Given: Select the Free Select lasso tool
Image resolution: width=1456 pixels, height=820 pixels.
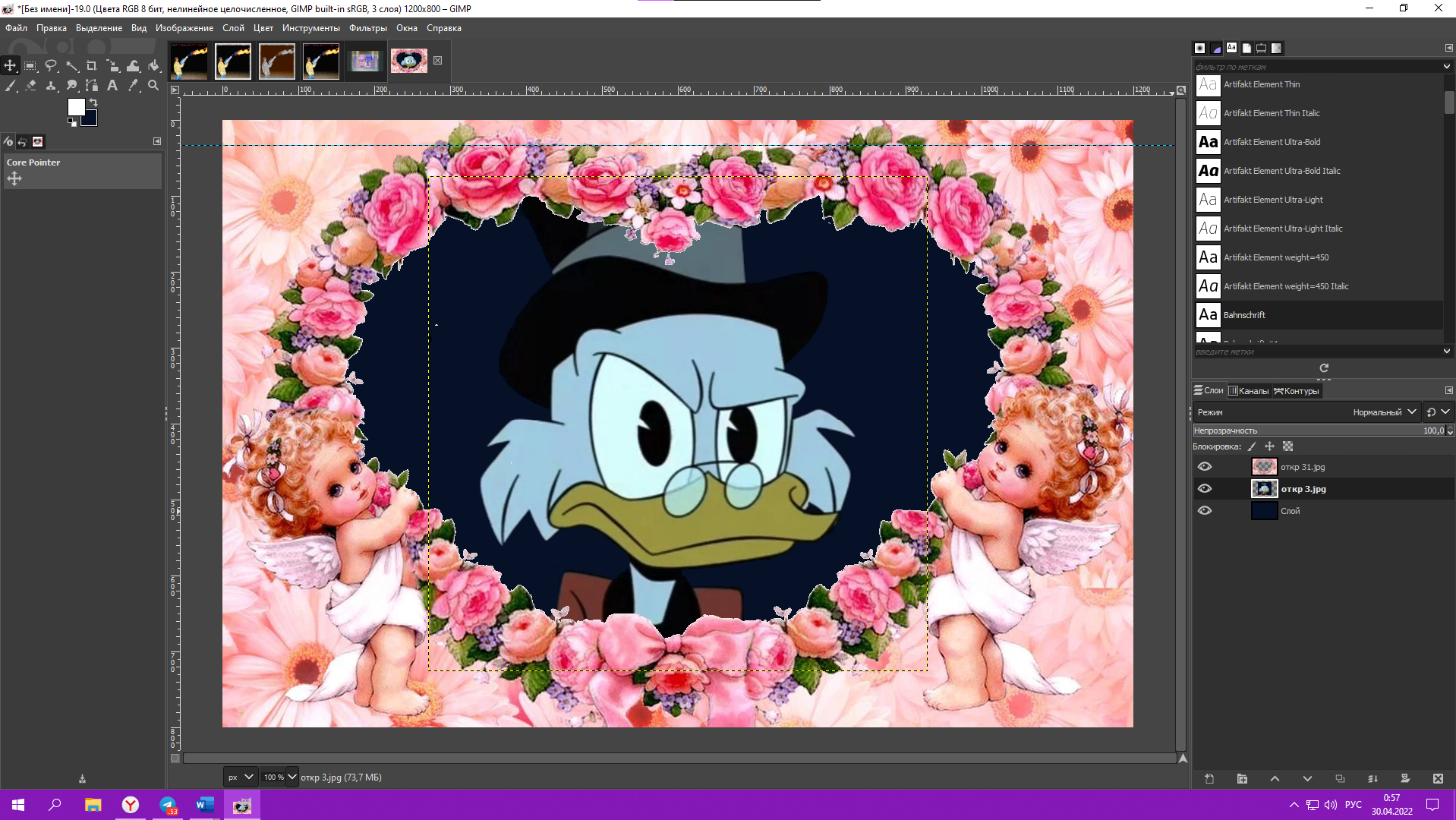Looking at the screenshot, I should coord(51,66).
